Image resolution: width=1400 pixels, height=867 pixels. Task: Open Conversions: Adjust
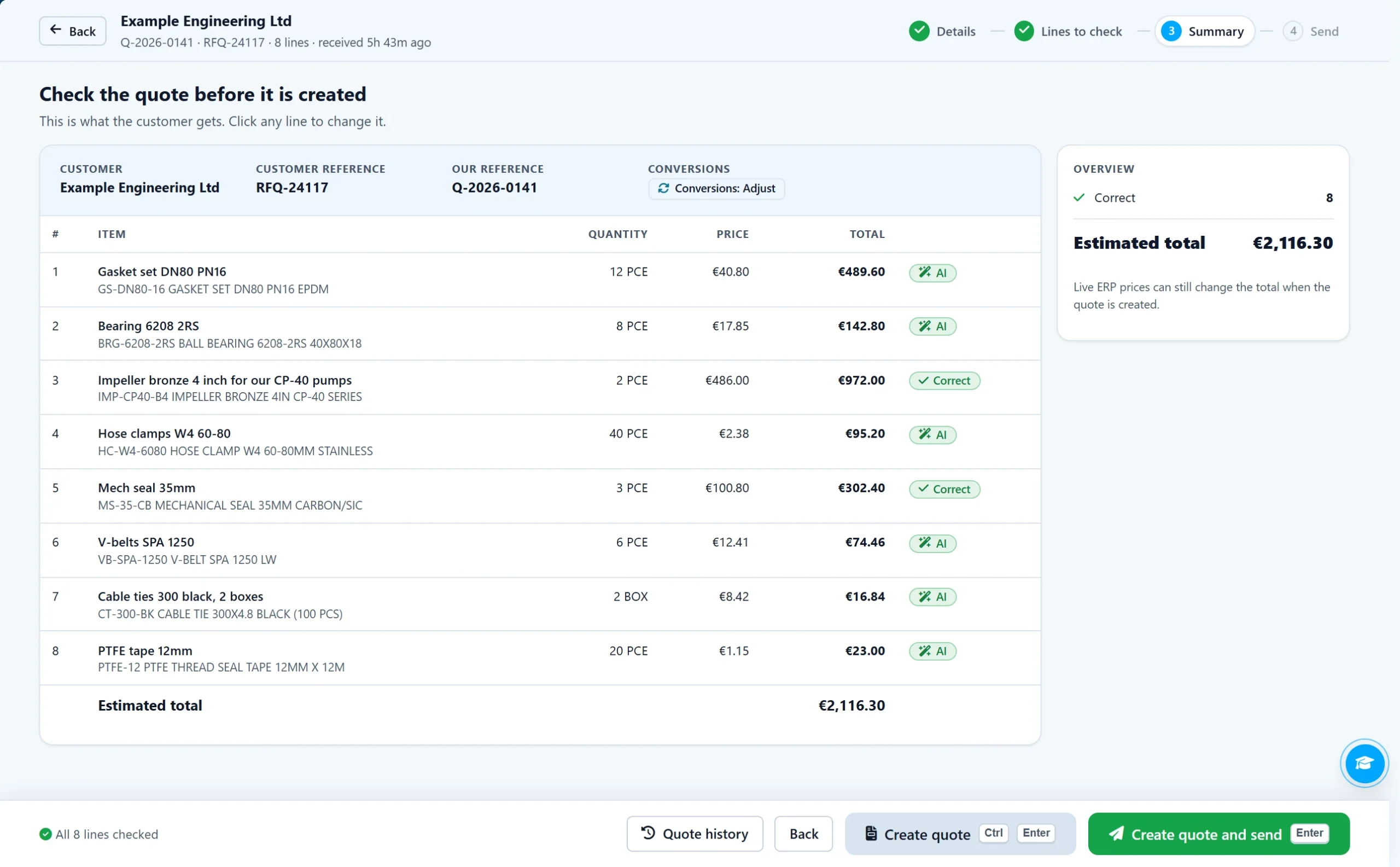pyautogui.click(x=716, y=189)
